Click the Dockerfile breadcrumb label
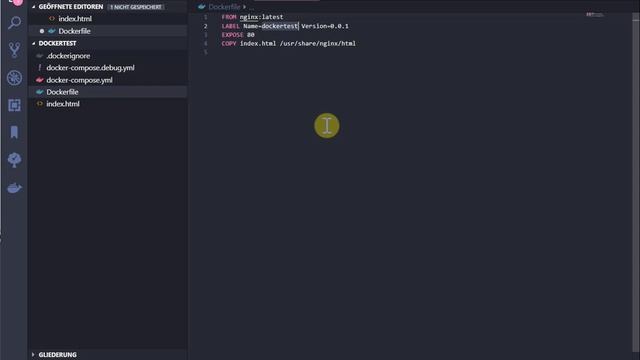640x360 pixels. click(x=224, y=7)
